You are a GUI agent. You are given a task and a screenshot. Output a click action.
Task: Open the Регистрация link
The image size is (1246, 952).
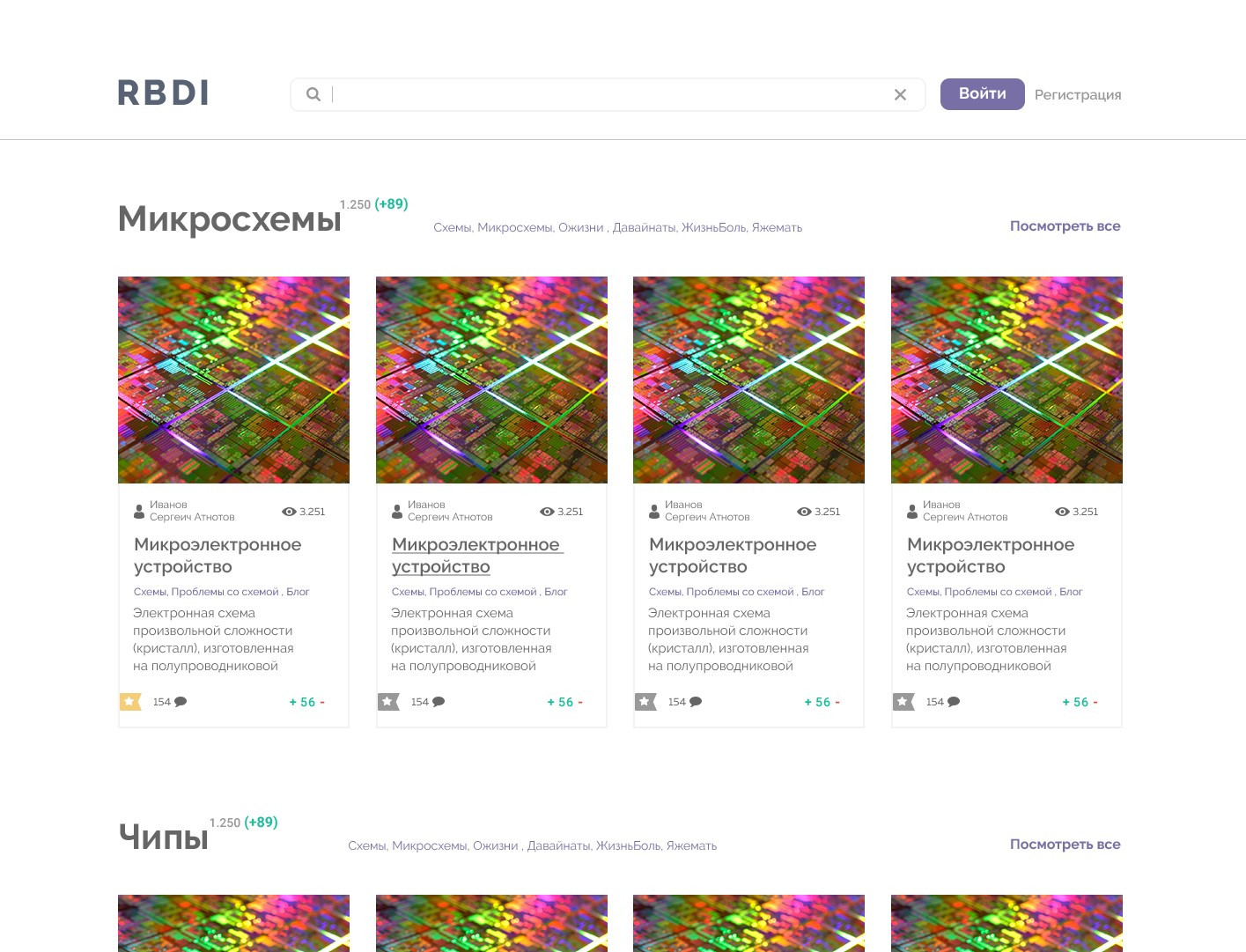pyautogui.click(x=1078, y=95)
